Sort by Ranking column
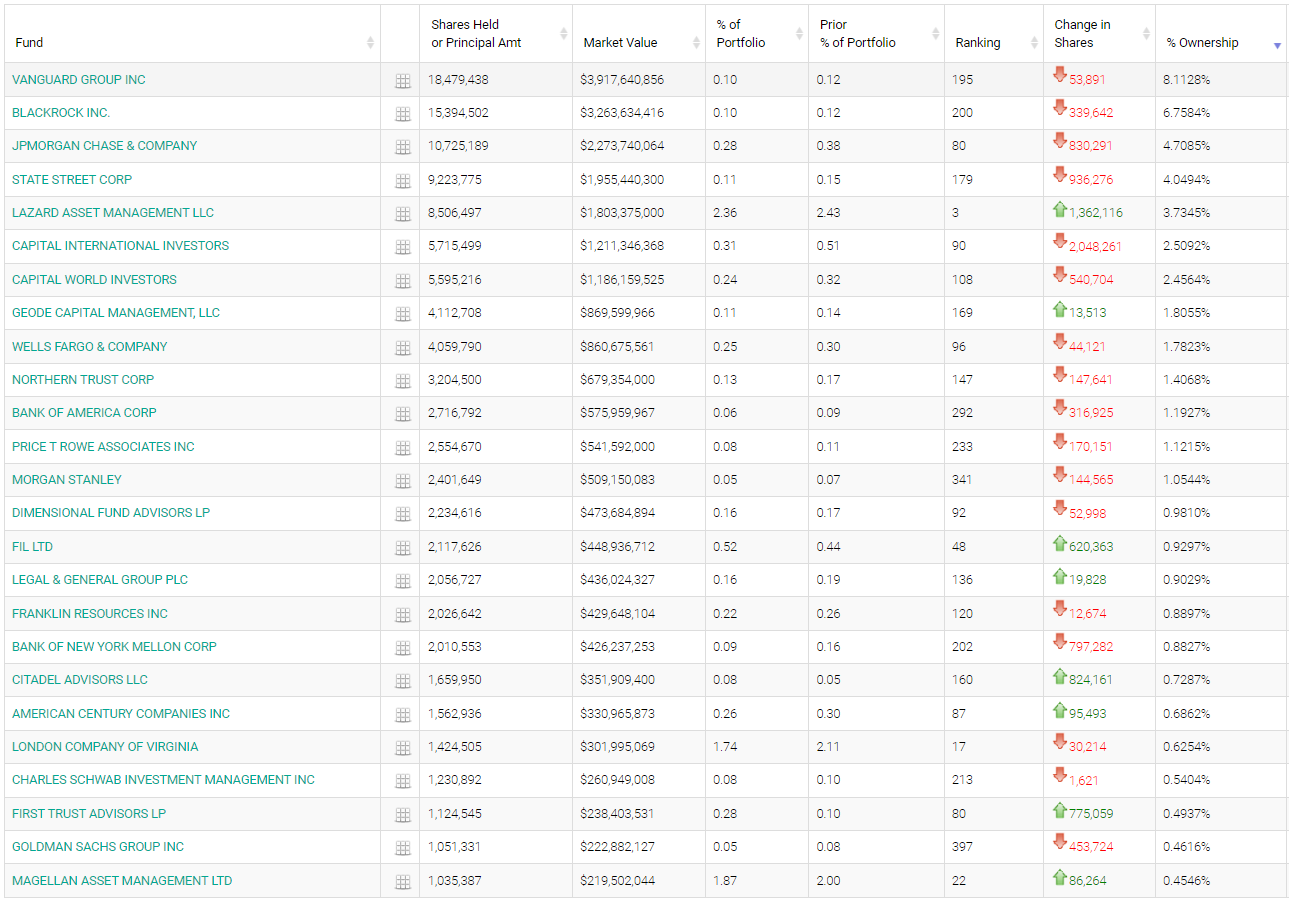Screen dimensions: 1289x900 point(994,34)
